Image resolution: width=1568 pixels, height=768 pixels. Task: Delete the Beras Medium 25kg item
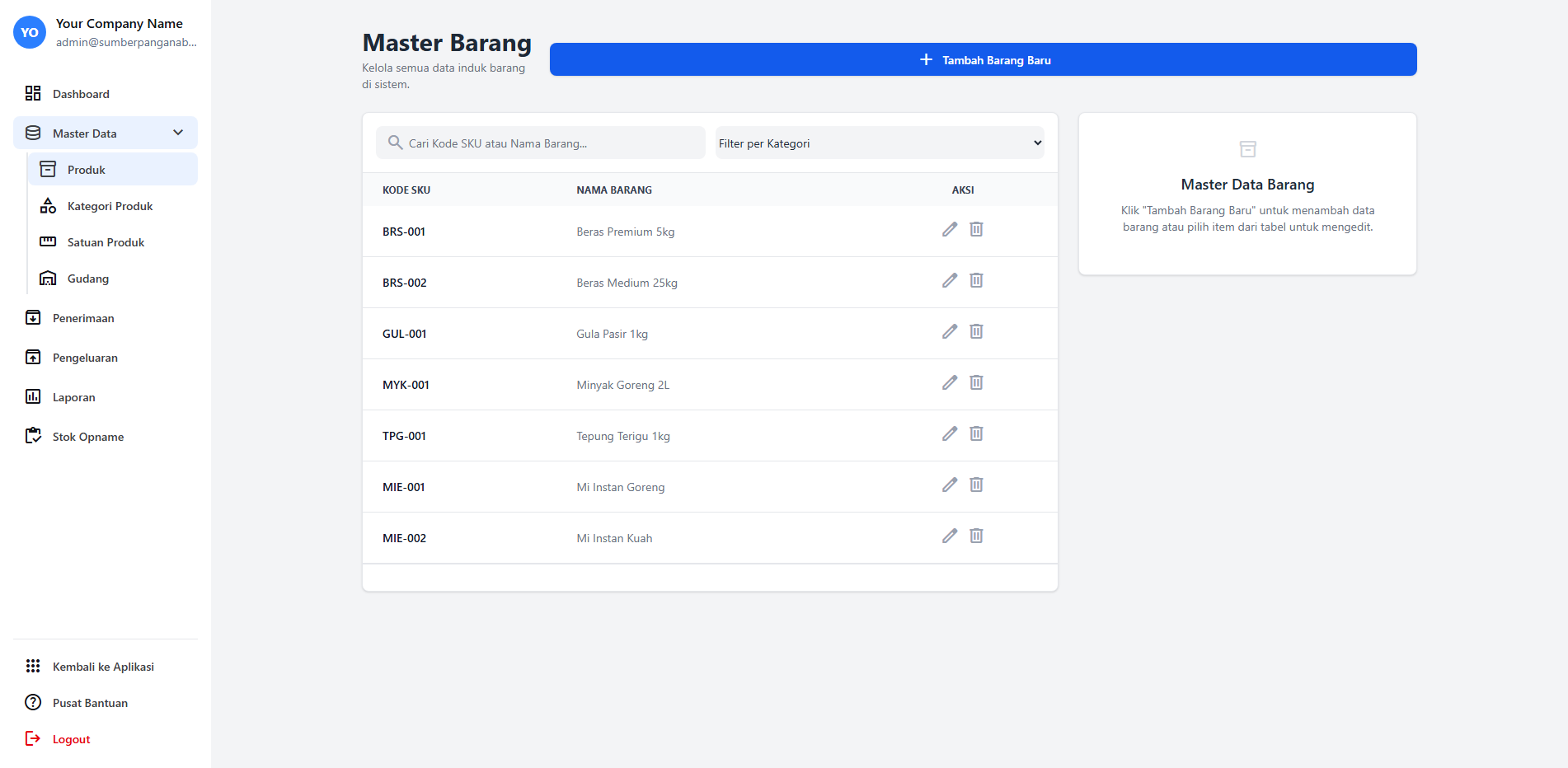976,281
